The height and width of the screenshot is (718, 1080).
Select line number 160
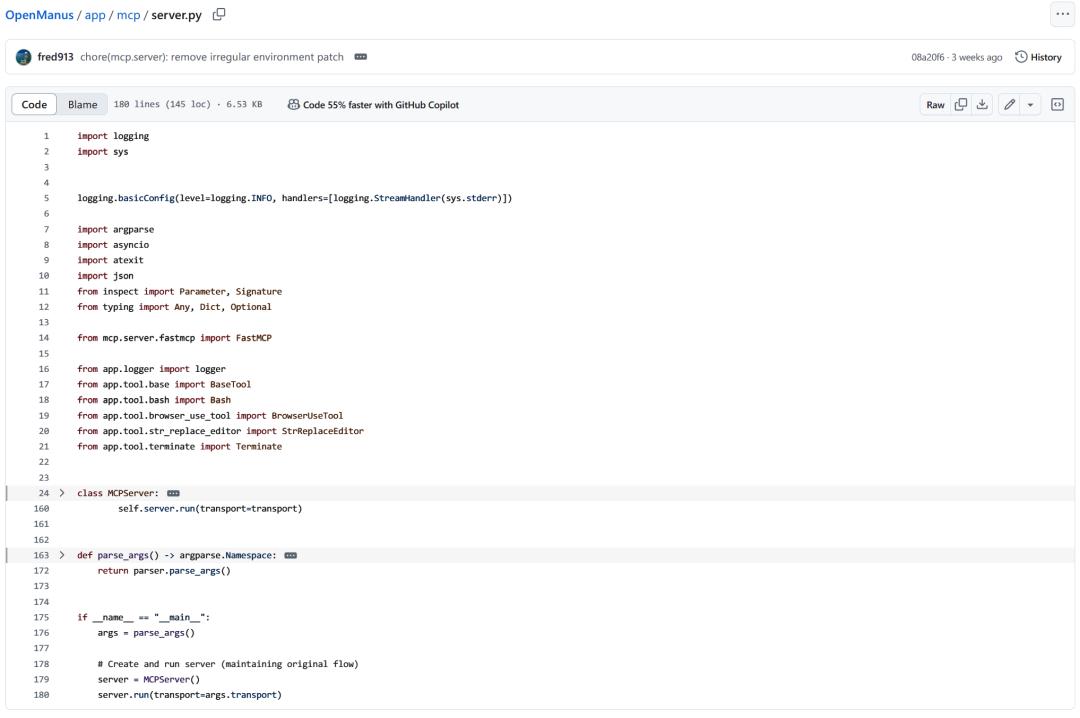click(41, 509)
